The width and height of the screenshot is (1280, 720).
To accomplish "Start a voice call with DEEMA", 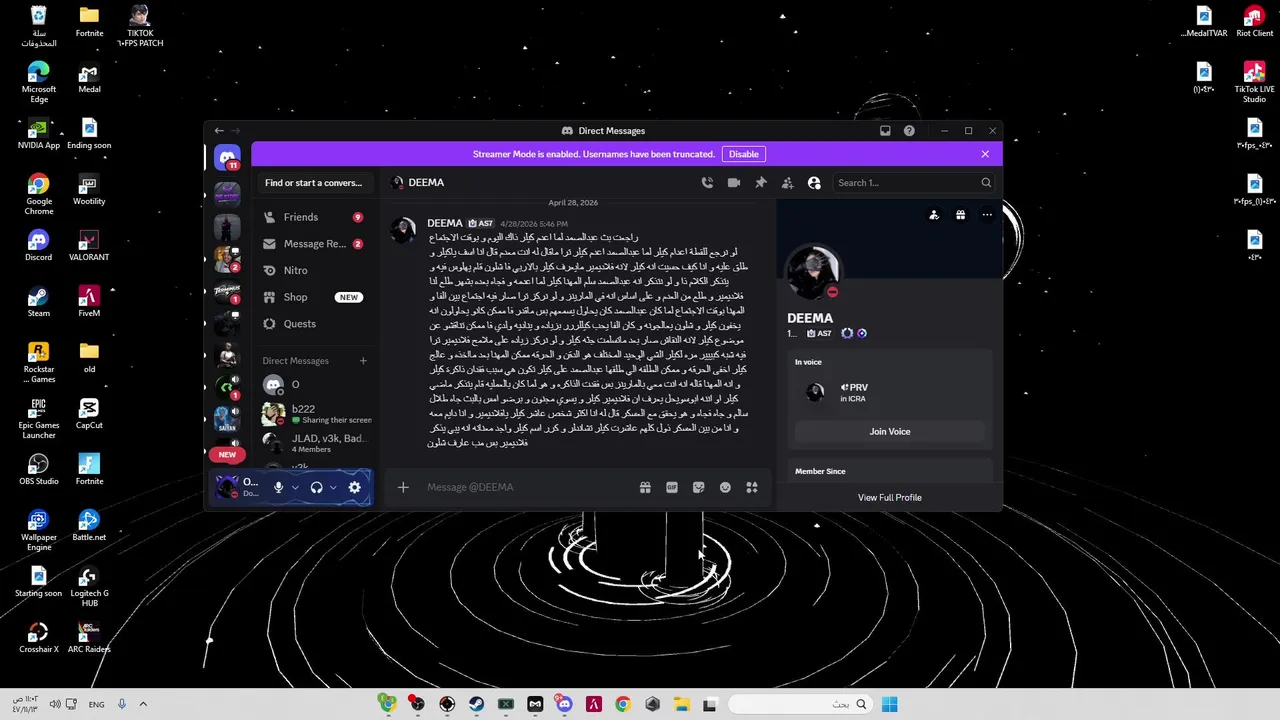I will (x=707, y=183).
